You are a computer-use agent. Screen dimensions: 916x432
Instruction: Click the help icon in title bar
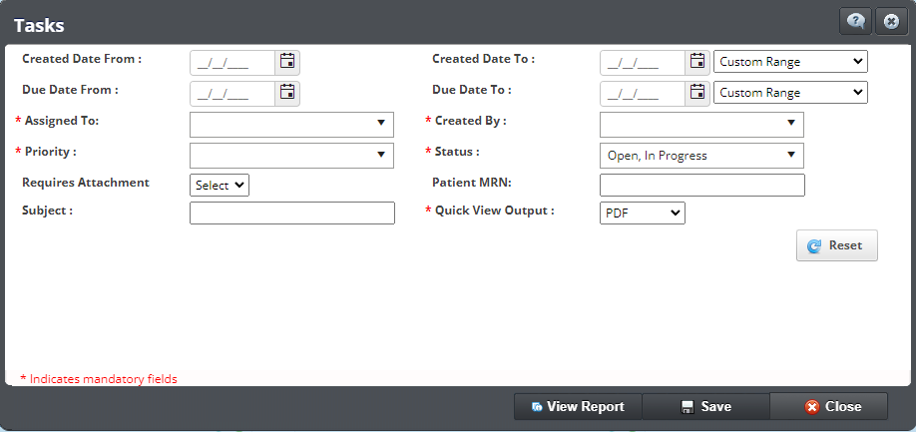point(856,21)
